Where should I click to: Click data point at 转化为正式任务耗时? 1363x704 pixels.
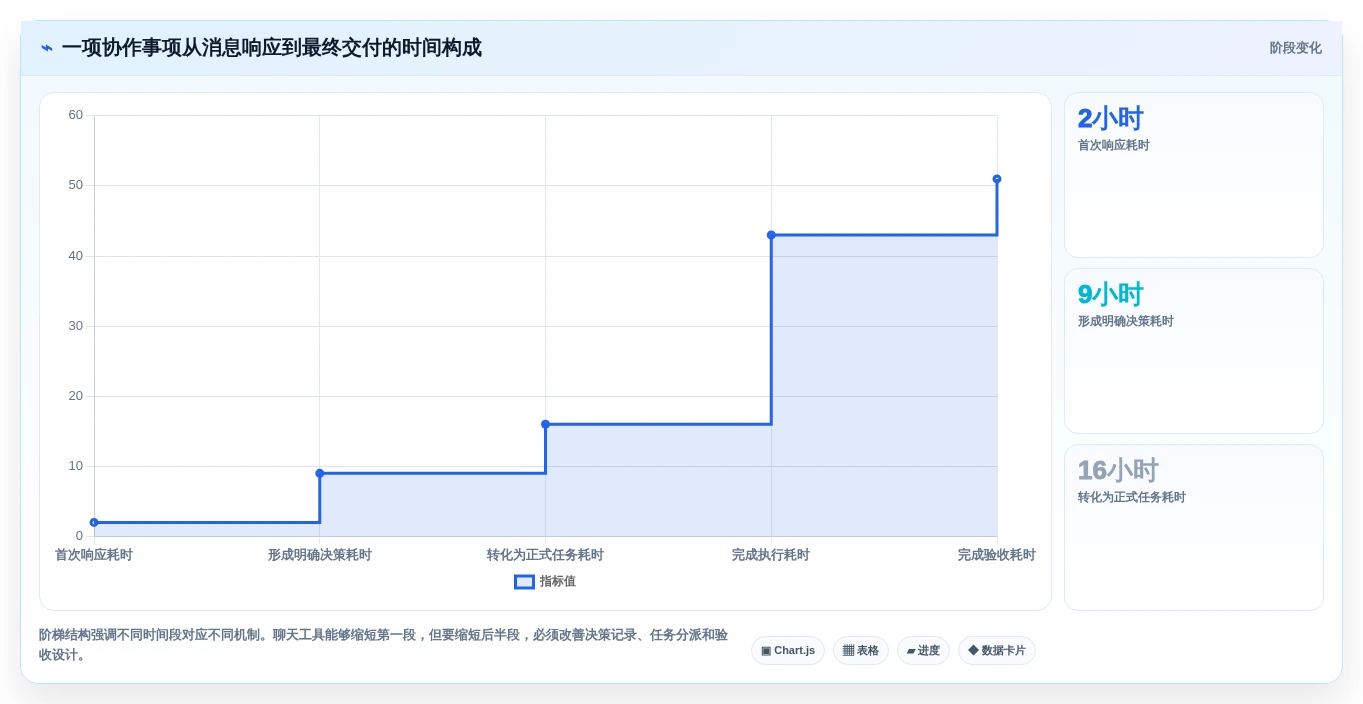(x=545, y=424)
